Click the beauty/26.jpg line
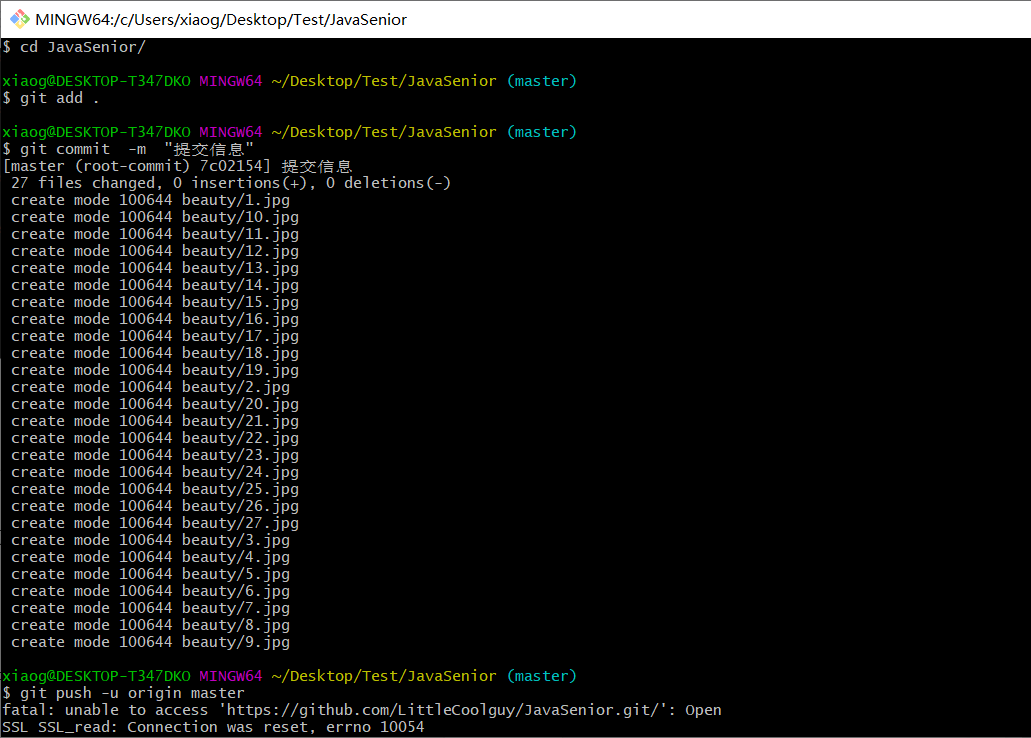The height and width of the screenshot is (738, 1031). [x=155, y=506]
